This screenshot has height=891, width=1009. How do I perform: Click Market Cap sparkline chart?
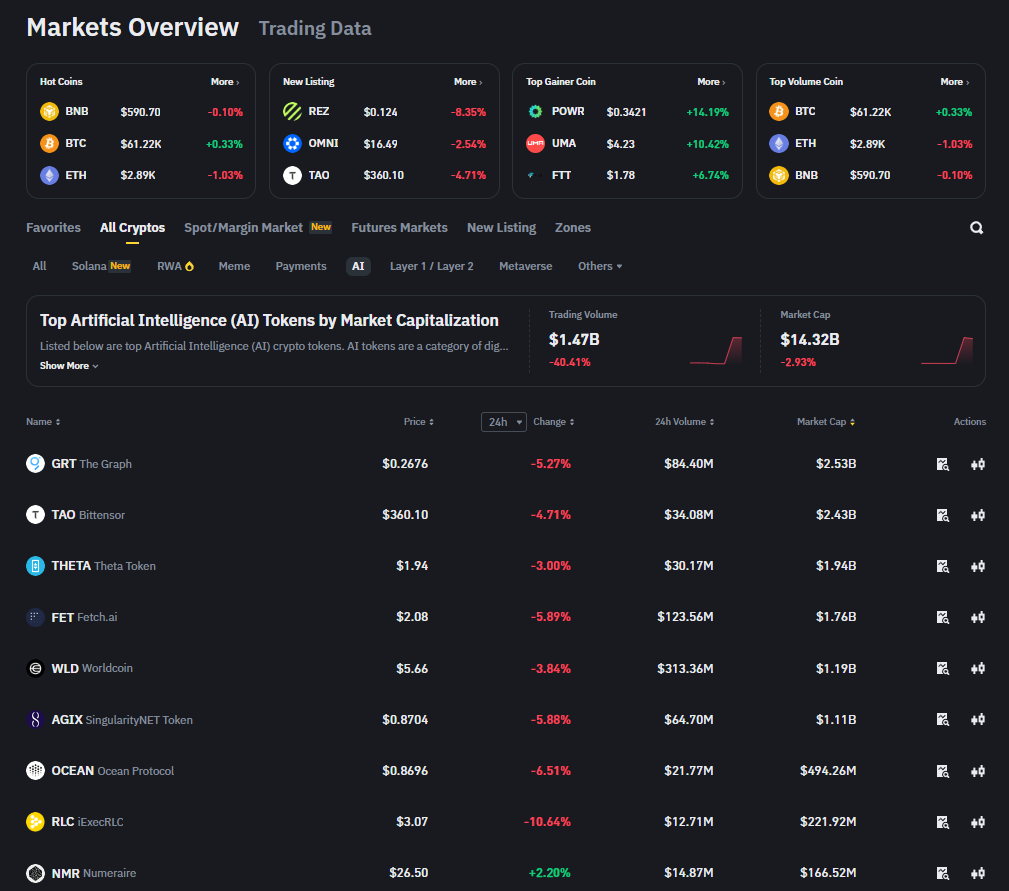947,351
